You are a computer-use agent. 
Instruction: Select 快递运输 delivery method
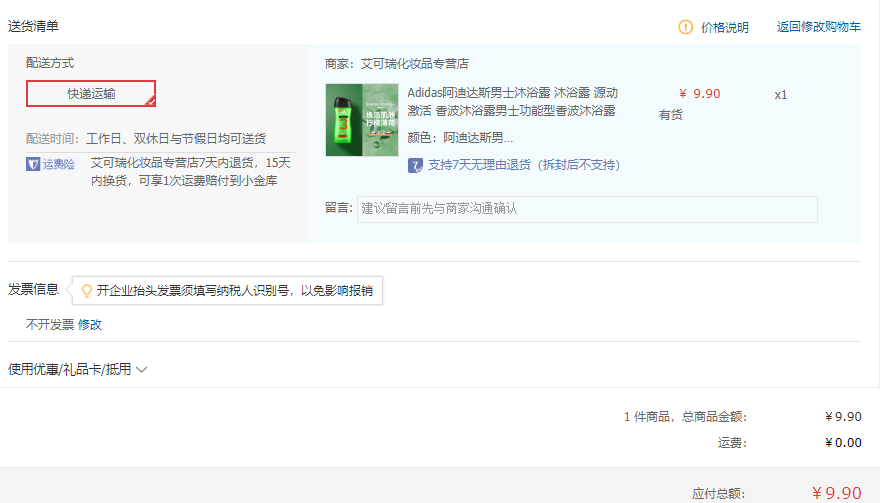pos(91,93)
